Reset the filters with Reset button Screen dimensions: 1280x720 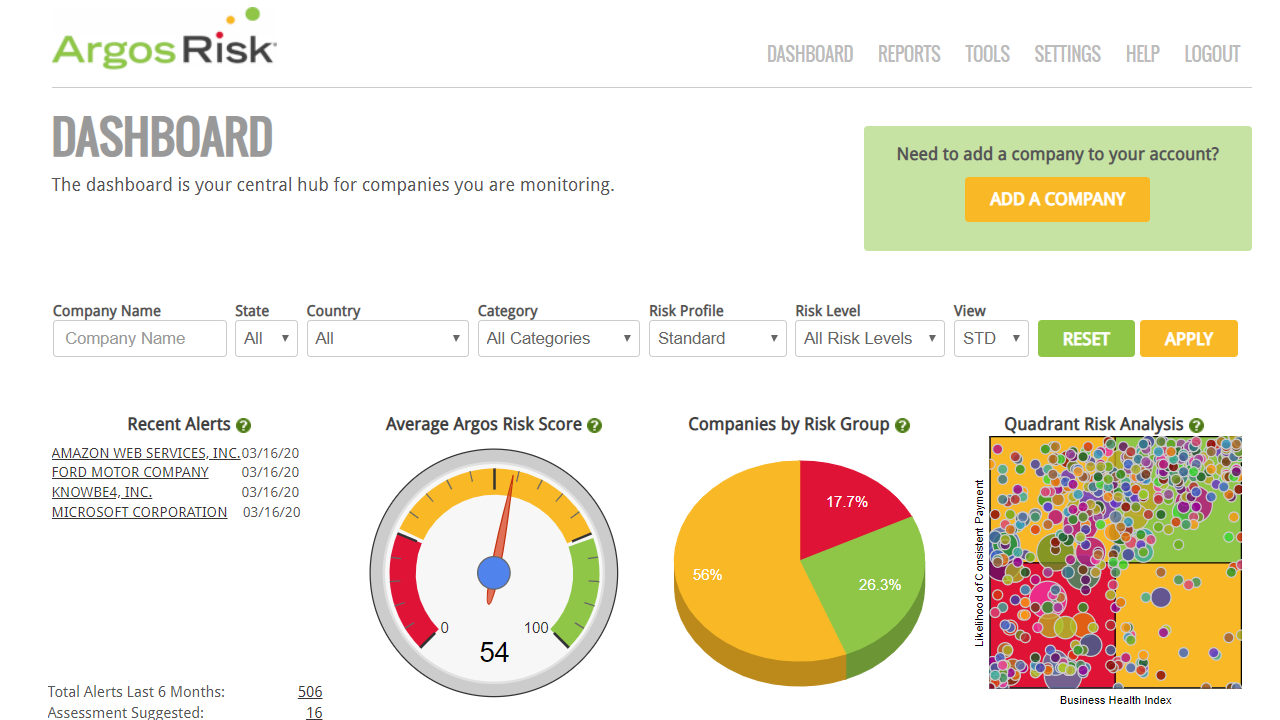point(1086,339)
